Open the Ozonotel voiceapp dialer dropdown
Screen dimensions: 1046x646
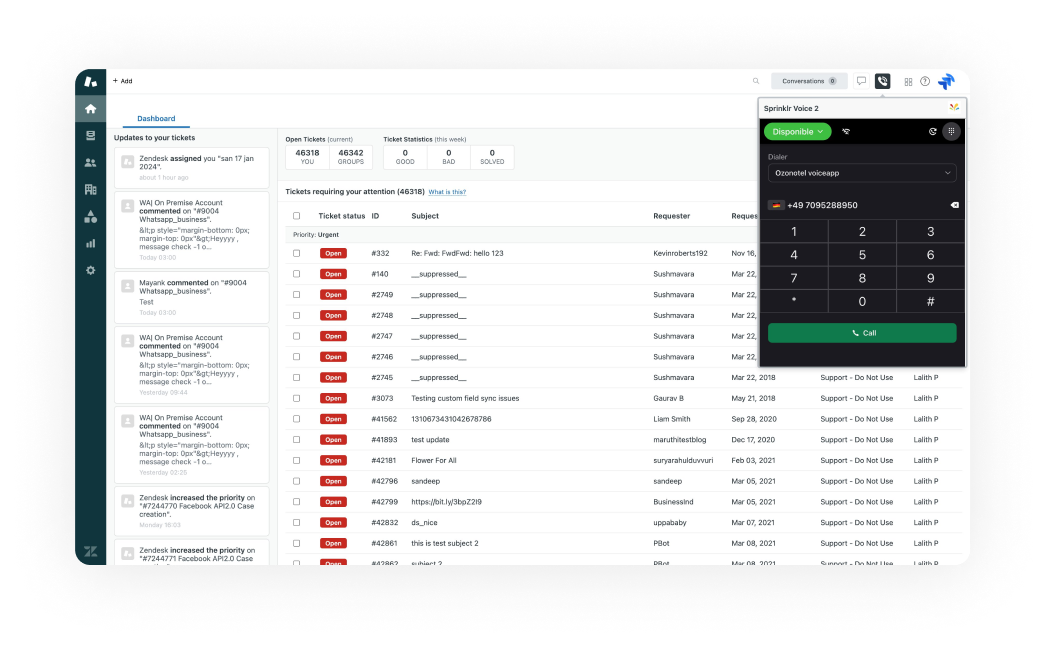point(862,173)
